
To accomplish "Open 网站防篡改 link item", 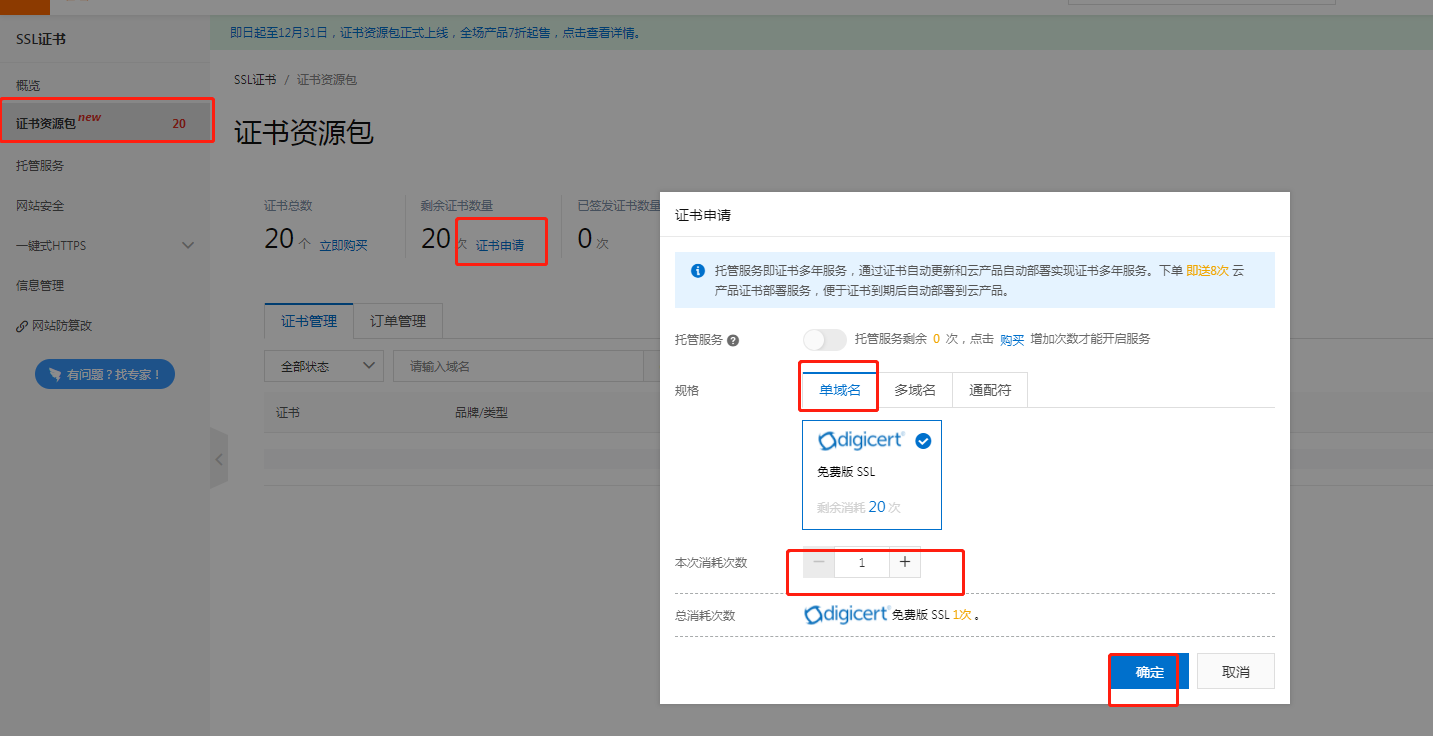I will [62, 326].
